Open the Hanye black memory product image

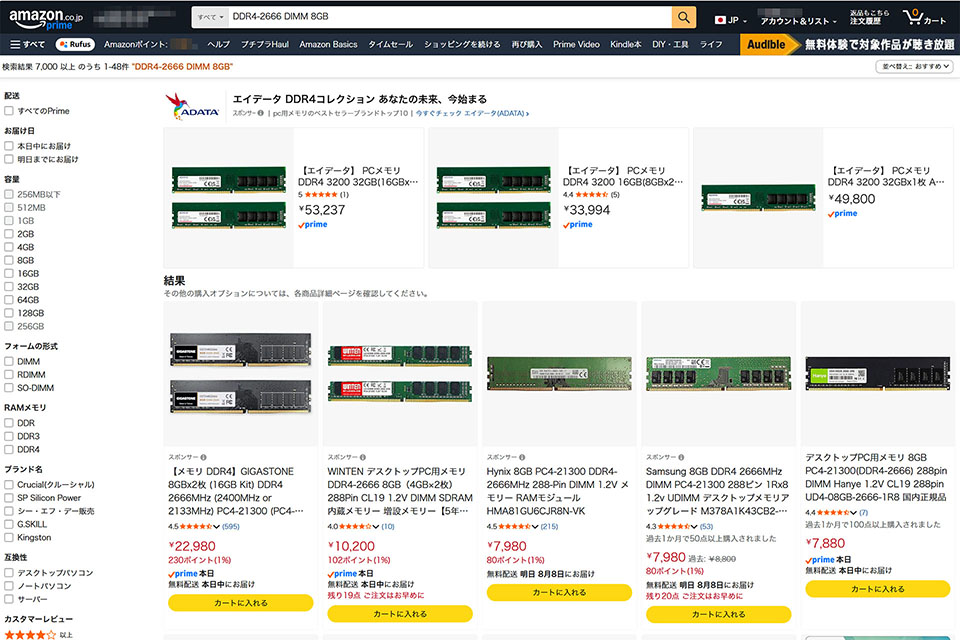[x=877, y=374]
